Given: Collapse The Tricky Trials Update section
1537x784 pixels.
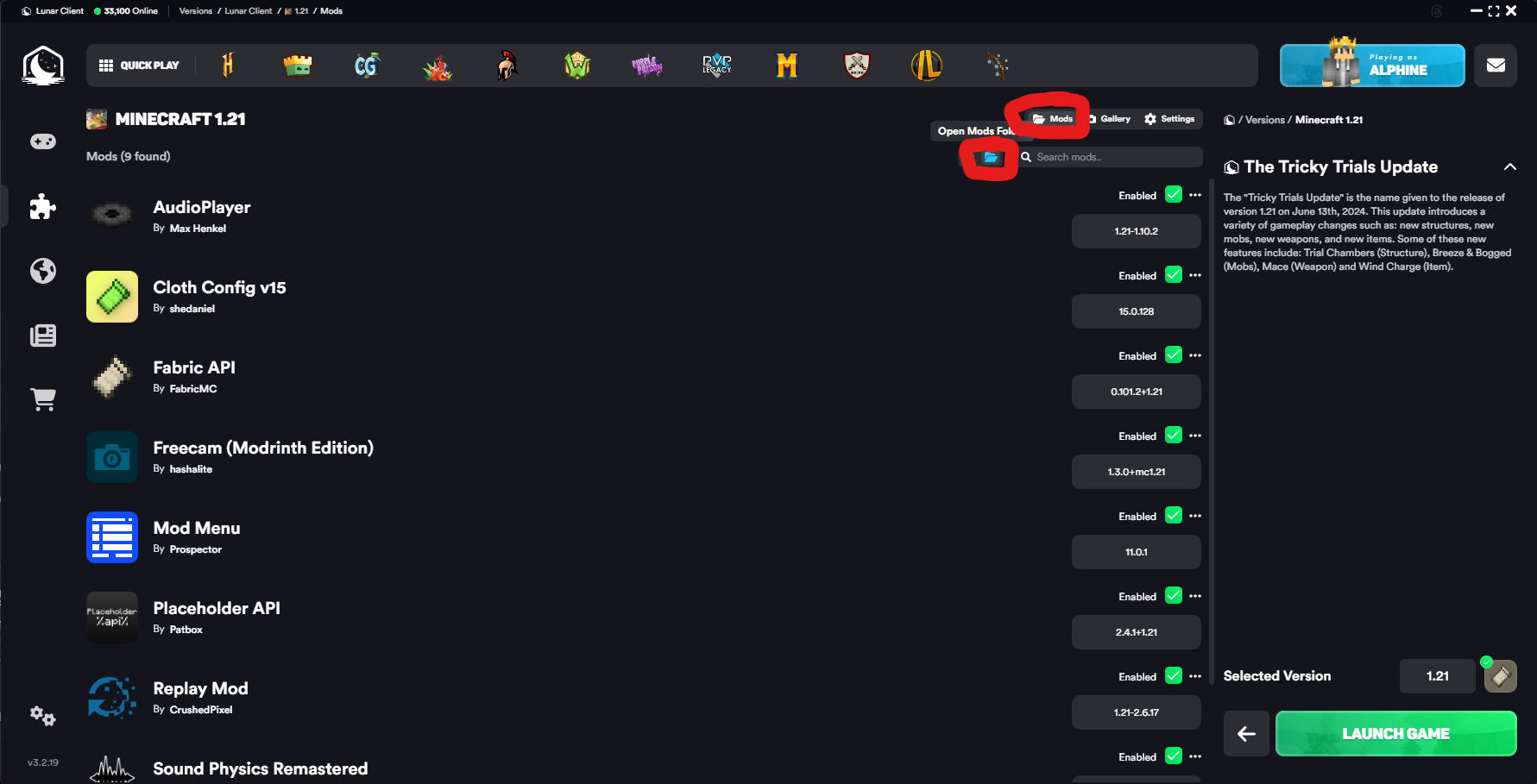Looking at the screenshot, I should [x=1509, y=167].
